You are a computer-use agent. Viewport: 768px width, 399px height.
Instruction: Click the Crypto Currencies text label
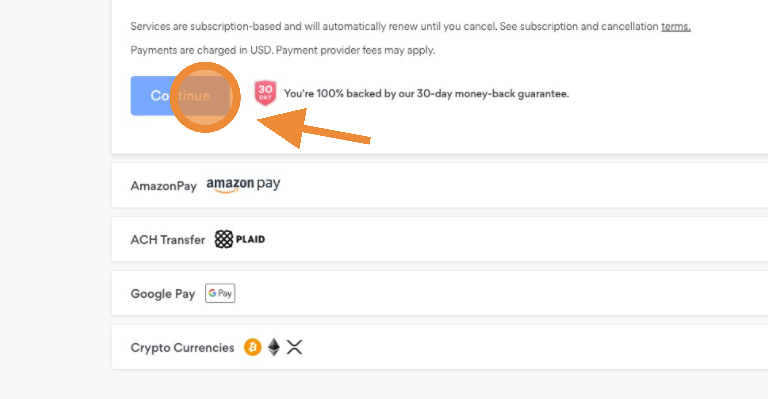(x=182, y=348)
